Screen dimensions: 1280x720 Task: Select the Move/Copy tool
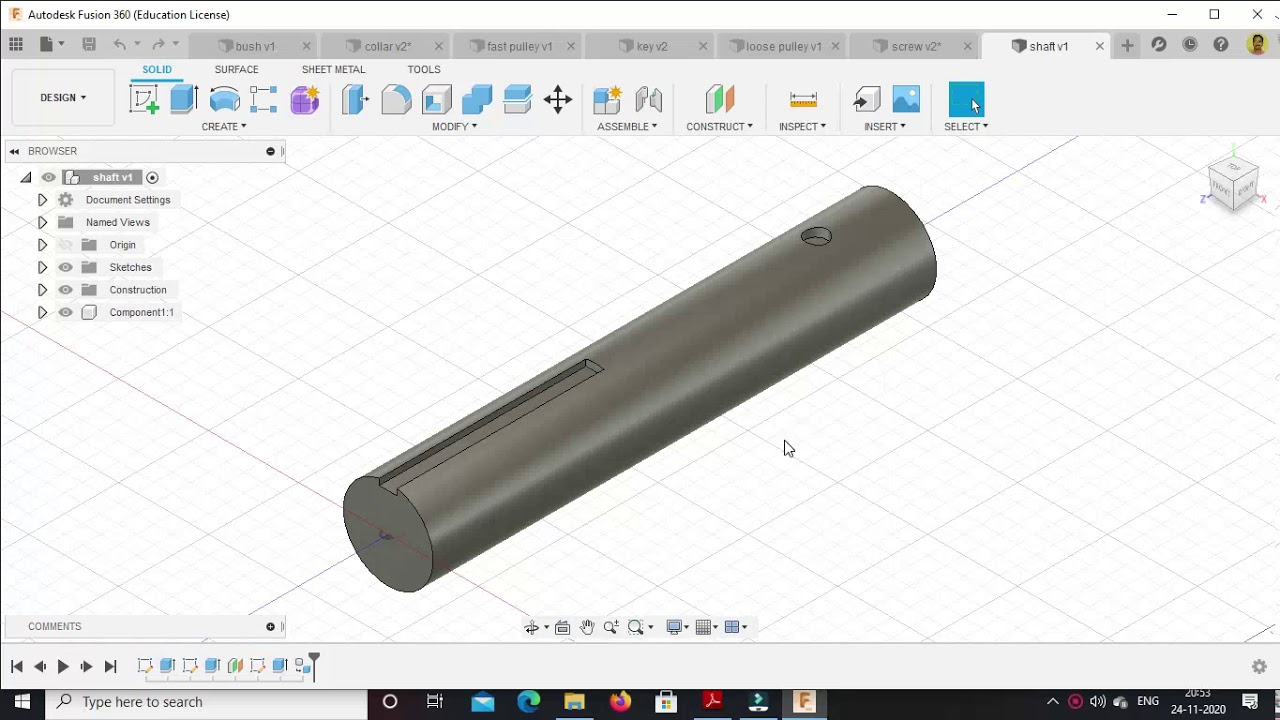(558, 99)
